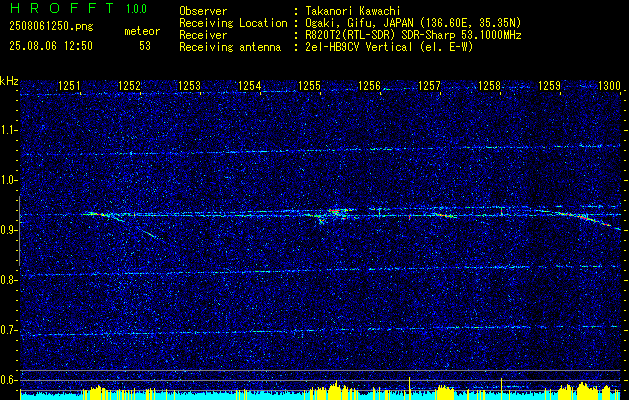Click the 1.1 kHz frequency label
This screenshot has width=629, height=400.
[9, 130]
